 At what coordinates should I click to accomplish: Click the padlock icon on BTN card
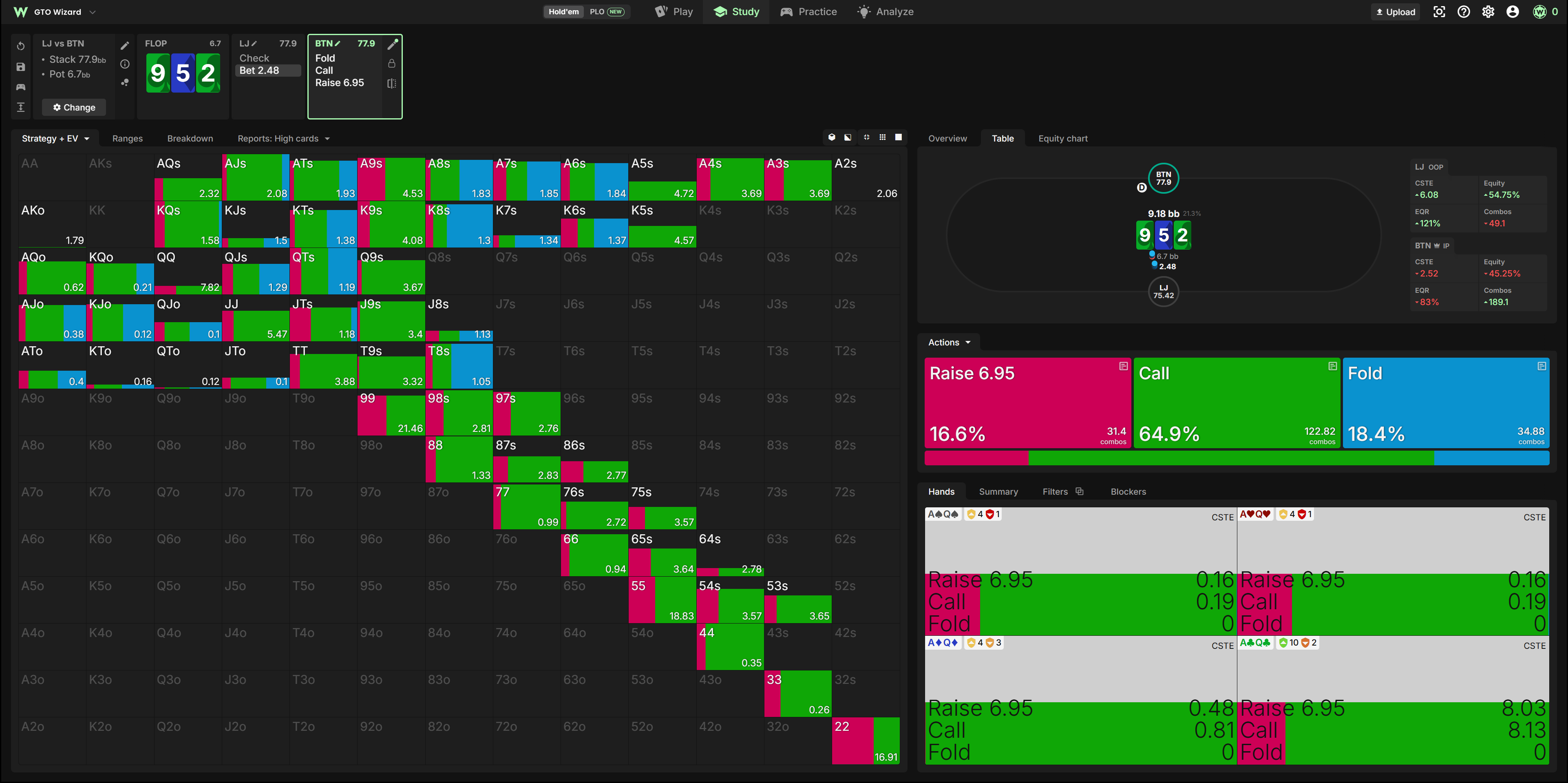392,63
